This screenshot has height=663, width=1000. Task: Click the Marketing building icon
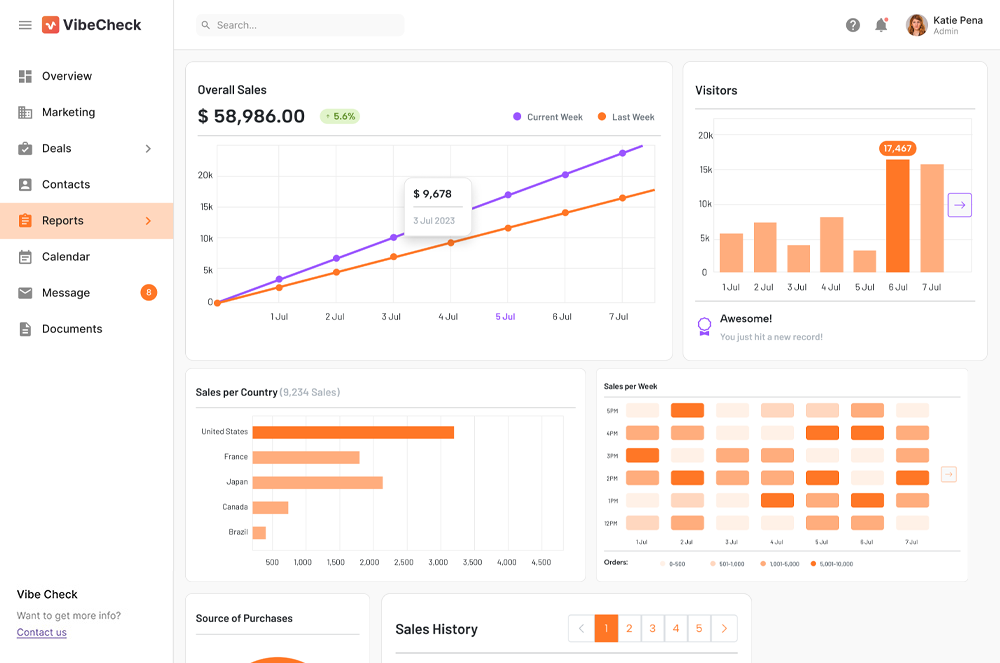point(25,112)
